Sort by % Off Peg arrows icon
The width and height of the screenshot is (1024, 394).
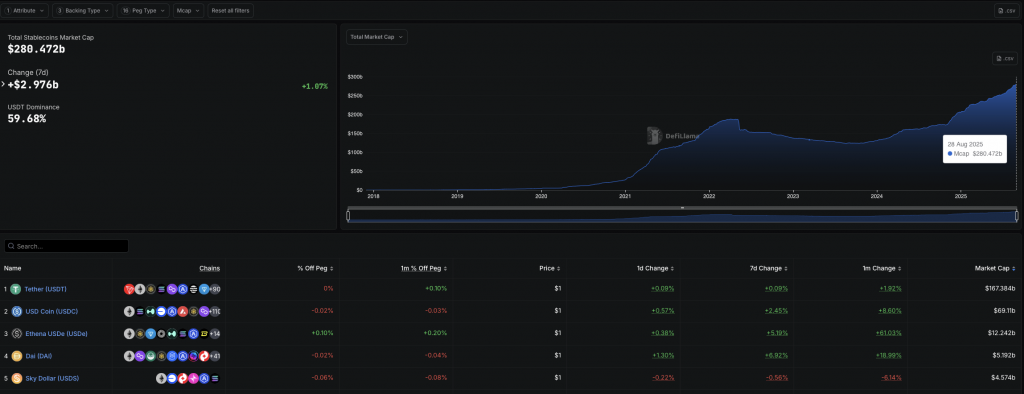[x=332, y=269]
